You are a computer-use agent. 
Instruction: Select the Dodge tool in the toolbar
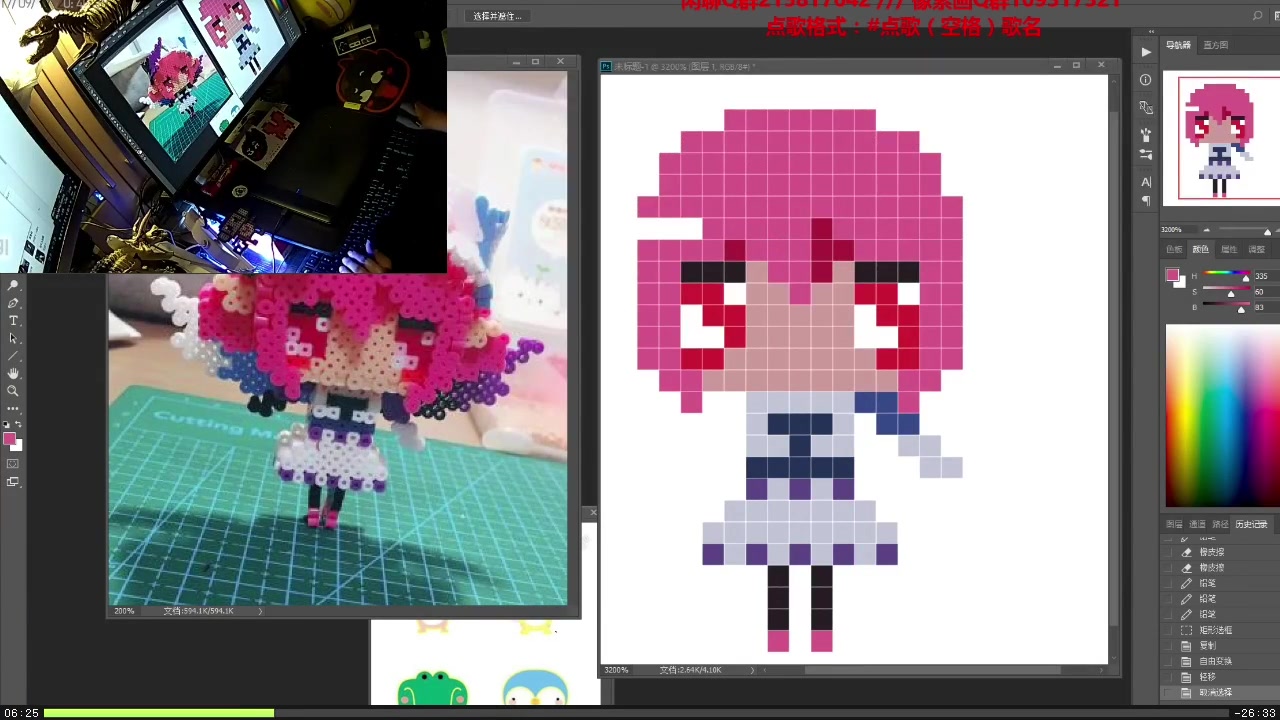click(x=13, y=286)
